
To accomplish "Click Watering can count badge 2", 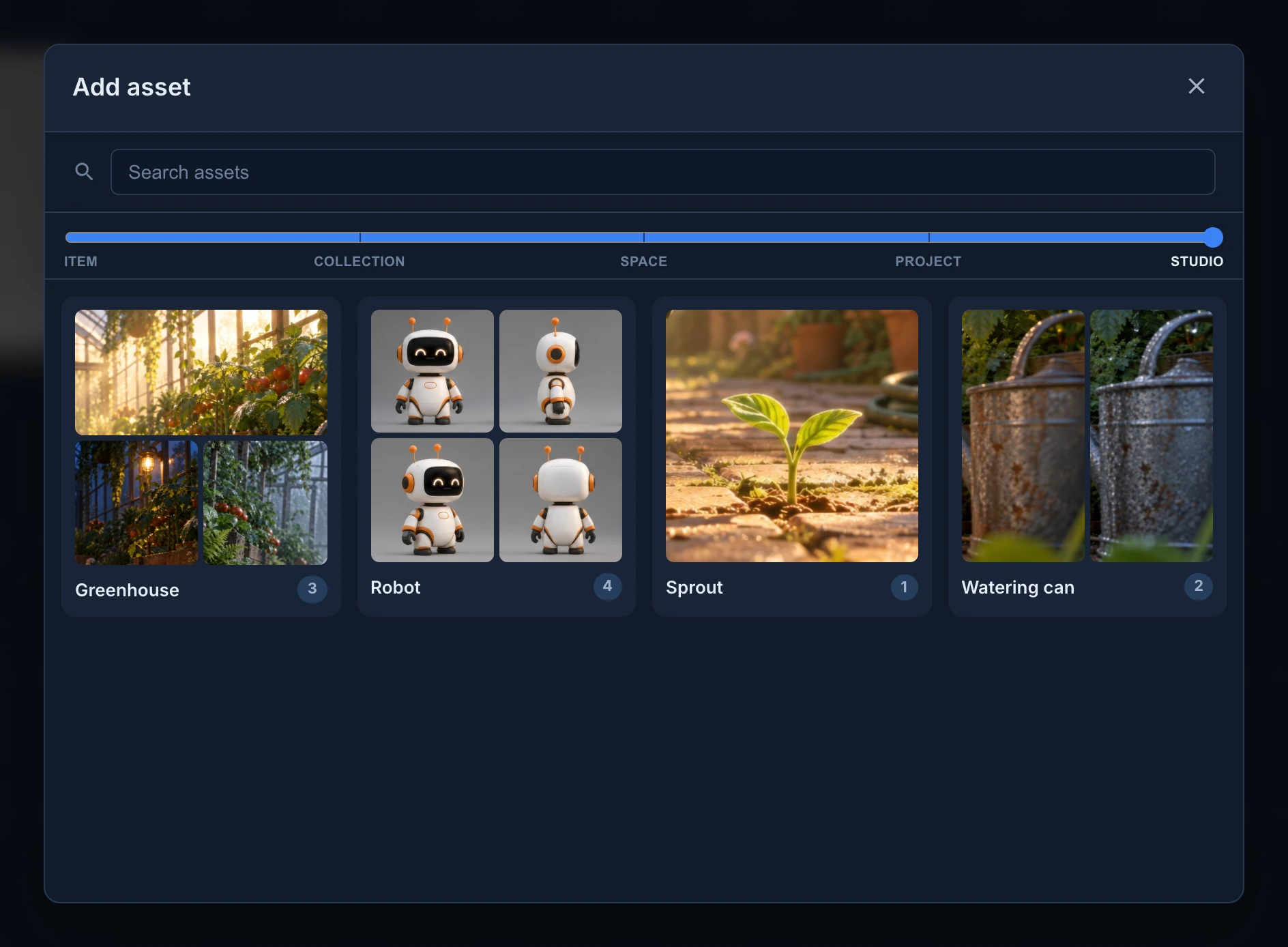I will (x=1198, y=586).
